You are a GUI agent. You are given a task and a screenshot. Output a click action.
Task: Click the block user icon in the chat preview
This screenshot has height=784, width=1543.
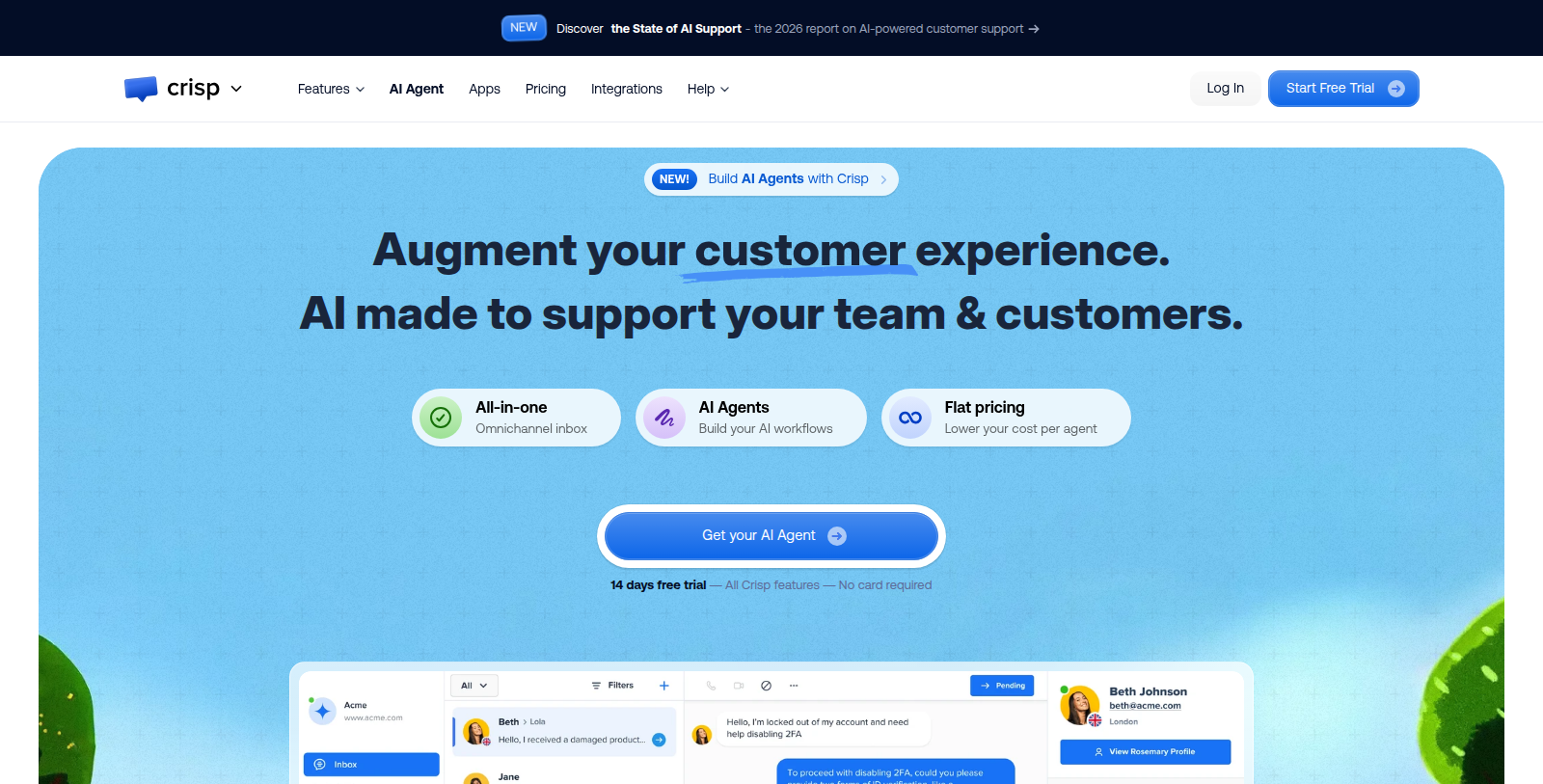coord(766,686)
